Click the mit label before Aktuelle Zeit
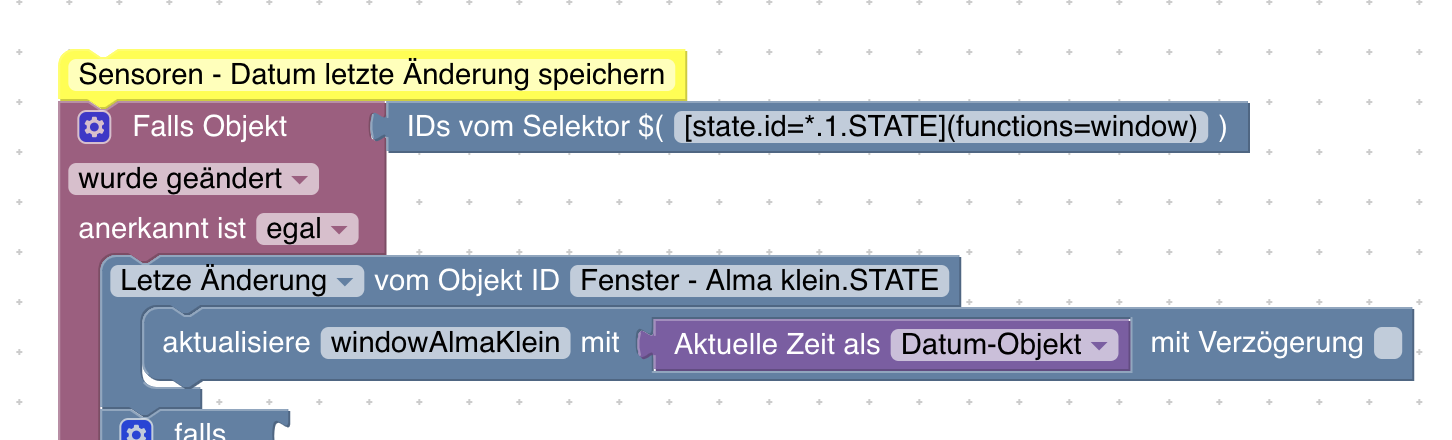1452x440 pixels. (x=601, y=344)
